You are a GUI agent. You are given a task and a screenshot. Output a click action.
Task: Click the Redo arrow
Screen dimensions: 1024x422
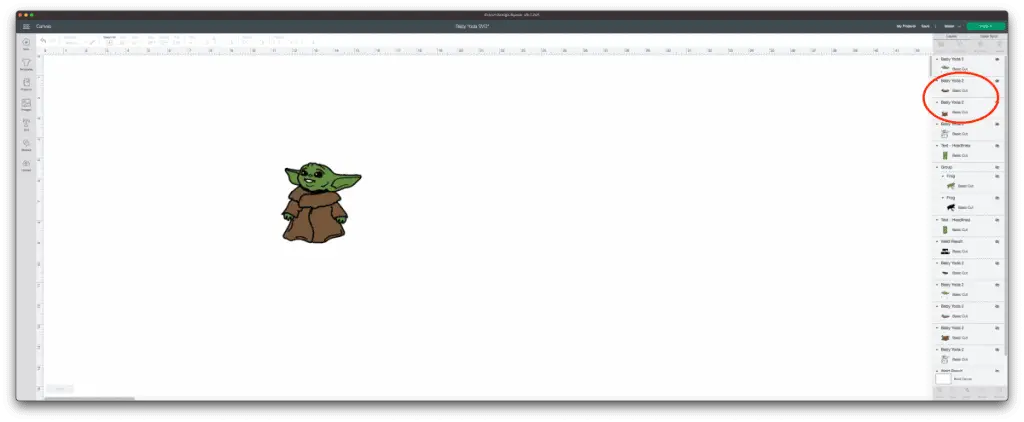pyautogui.click(x=52, y=41)
